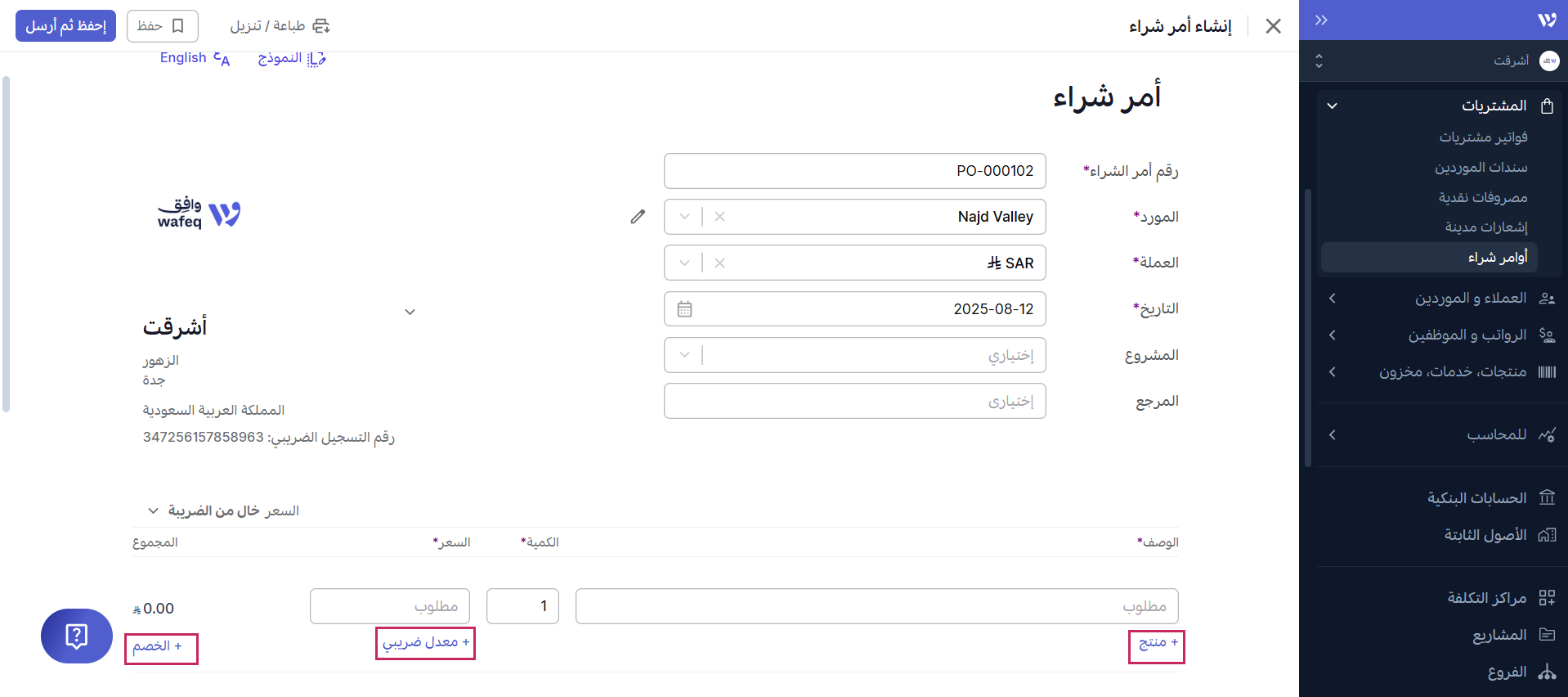Click the save then send button
Image resolution: width=1568 pixels, height=697 pixels.
pos(65,26)
